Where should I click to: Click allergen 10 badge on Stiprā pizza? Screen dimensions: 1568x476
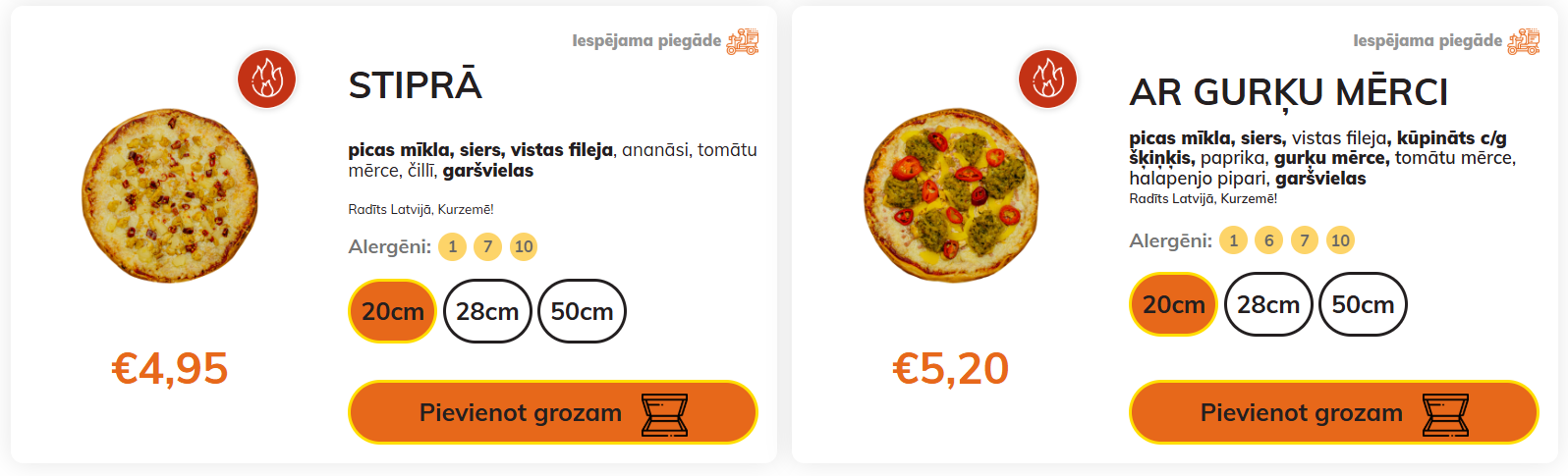pyautogui.click(x=524, y=246)
